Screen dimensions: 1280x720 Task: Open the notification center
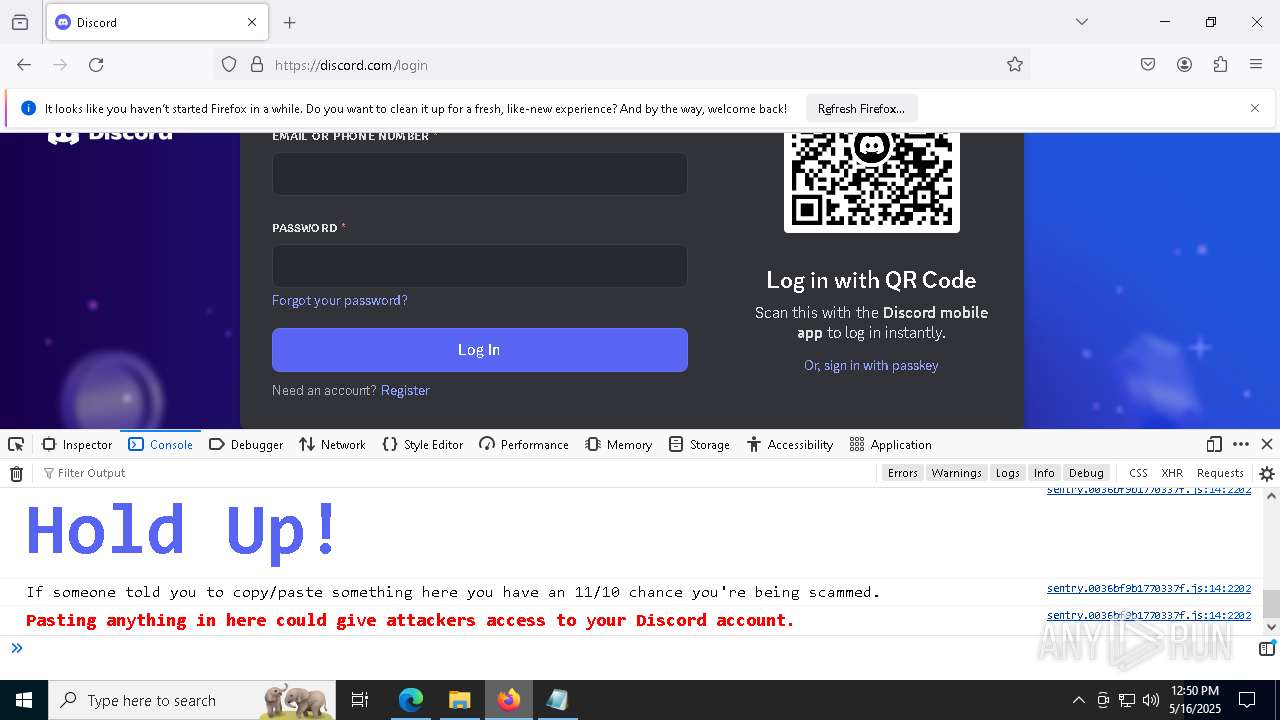(x=1247, y=700)
